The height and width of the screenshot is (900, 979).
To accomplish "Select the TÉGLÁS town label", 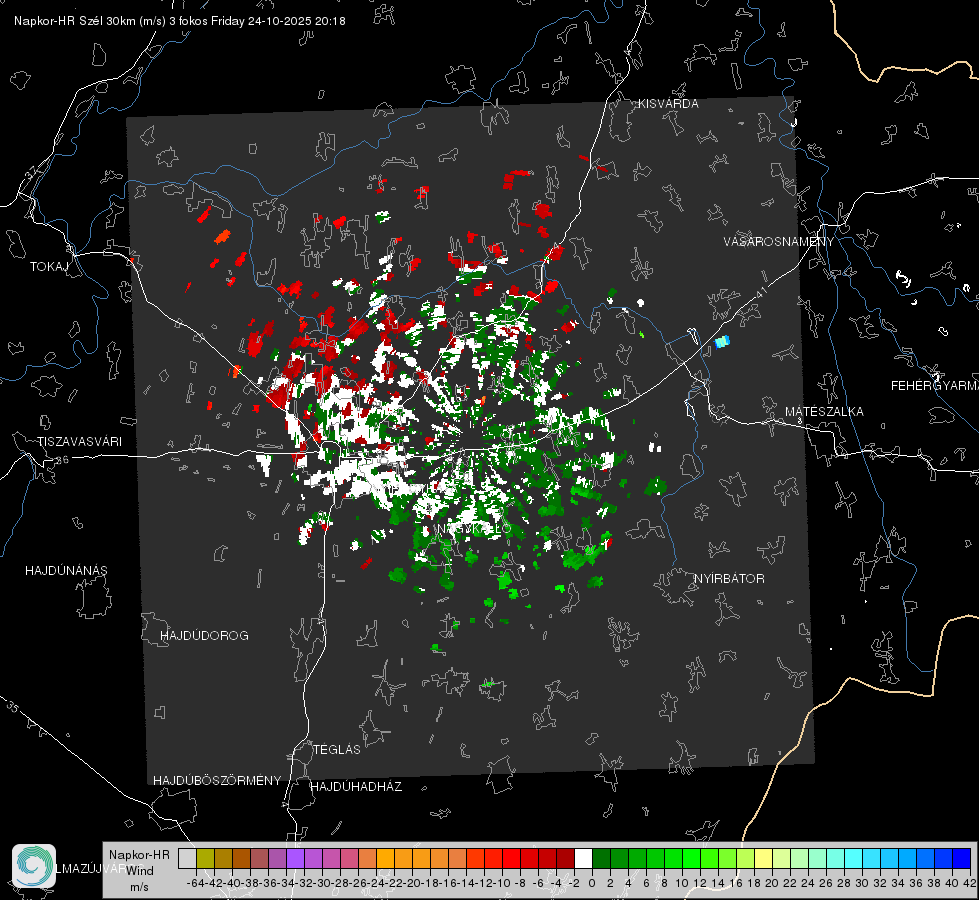I will click(x=337, y=749).
